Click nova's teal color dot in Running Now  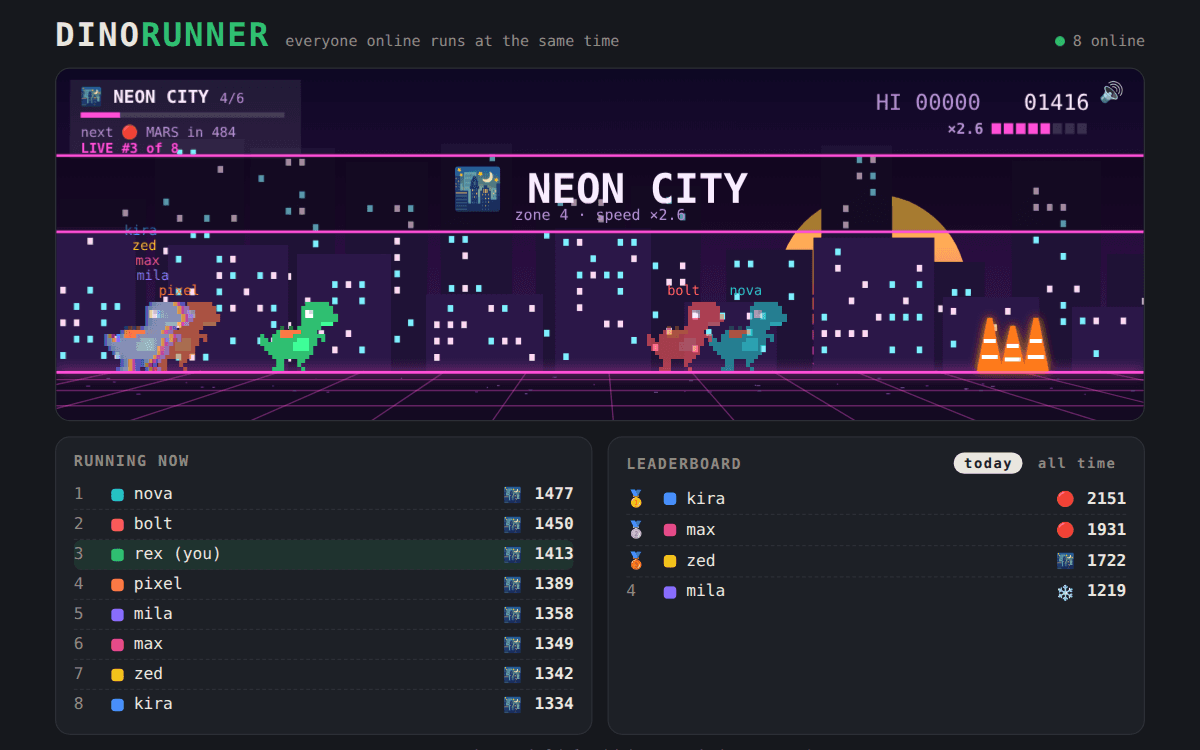pyautogui.click(x=117, y=494)
